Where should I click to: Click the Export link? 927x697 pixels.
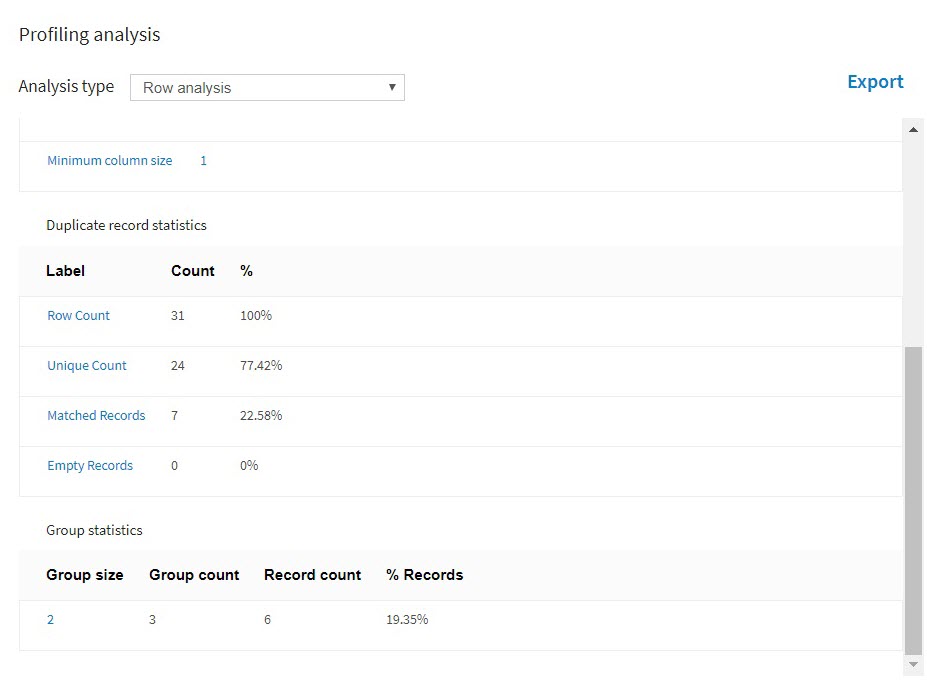875,82
